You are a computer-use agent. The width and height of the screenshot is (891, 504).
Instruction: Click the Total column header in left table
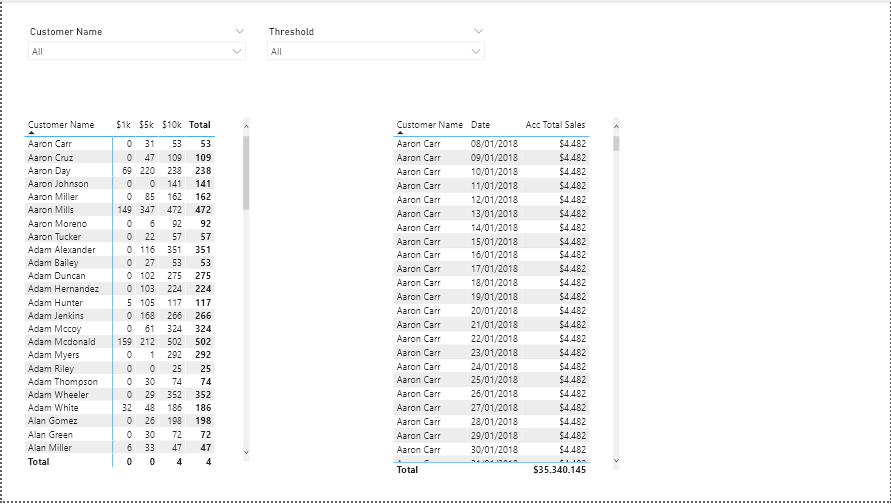pos(199,125)
